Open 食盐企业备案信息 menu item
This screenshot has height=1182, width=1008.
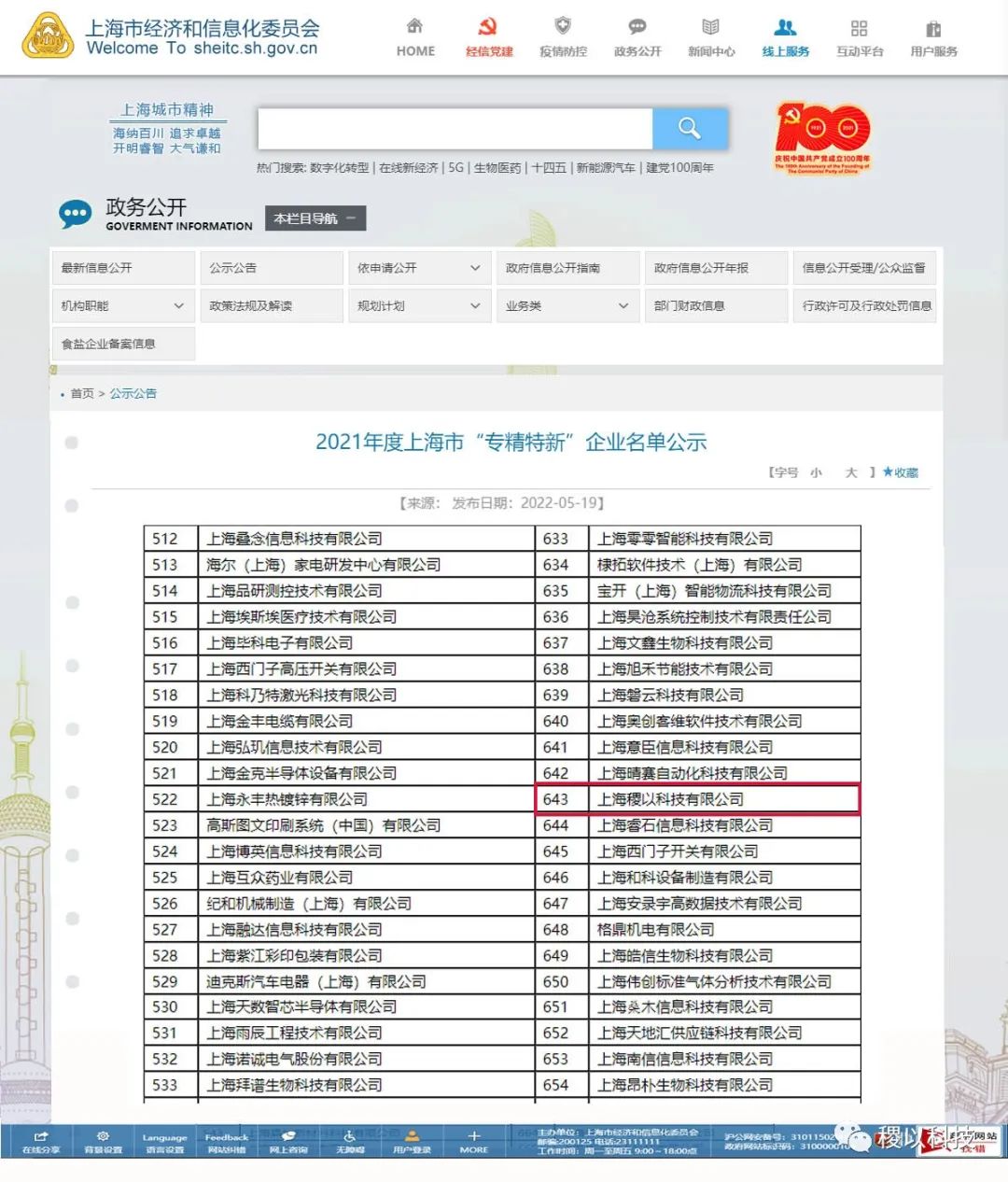[123, 344]
